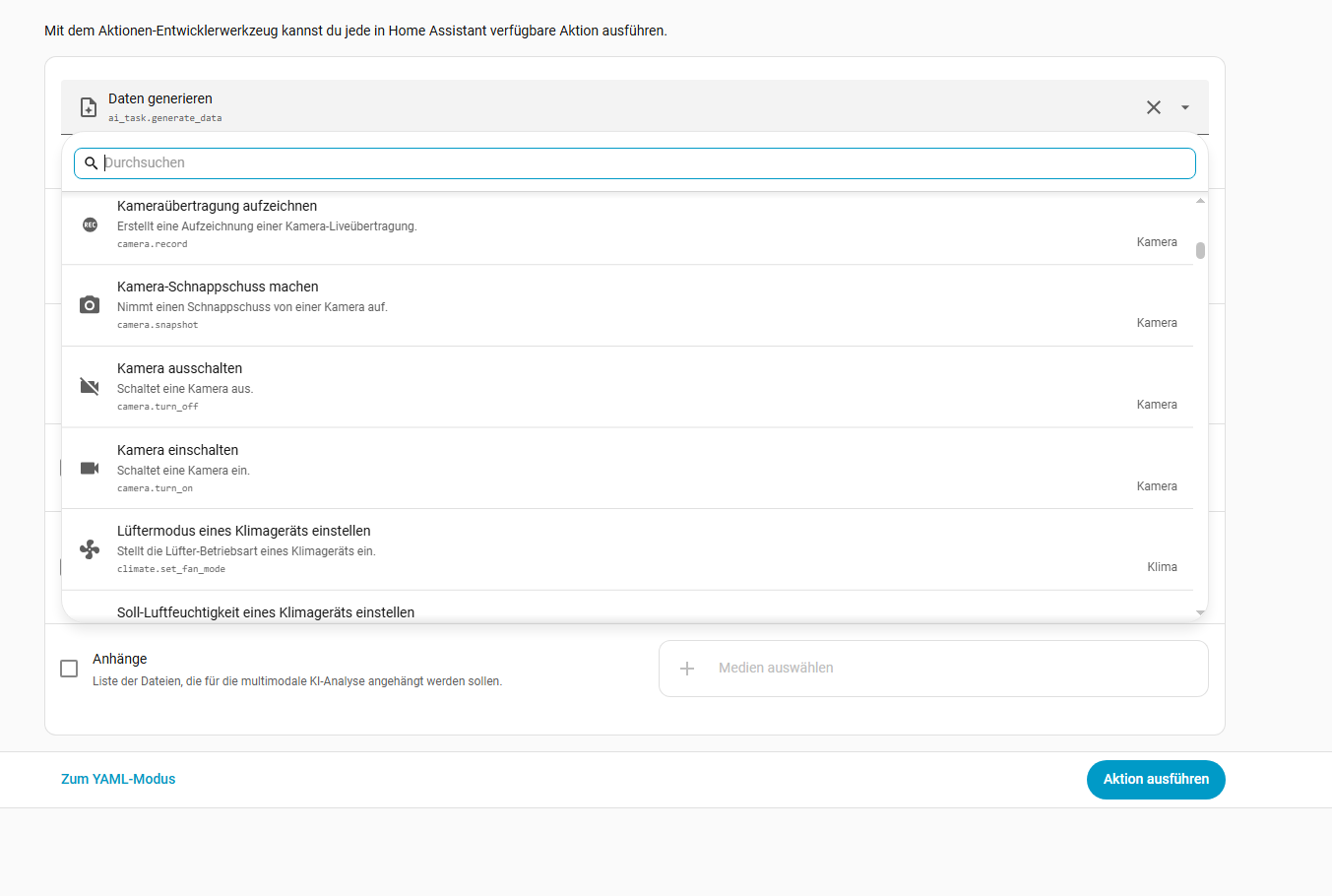Click the camera record REC icon
The image size is (1332, 896).
(x=90, y=224)
